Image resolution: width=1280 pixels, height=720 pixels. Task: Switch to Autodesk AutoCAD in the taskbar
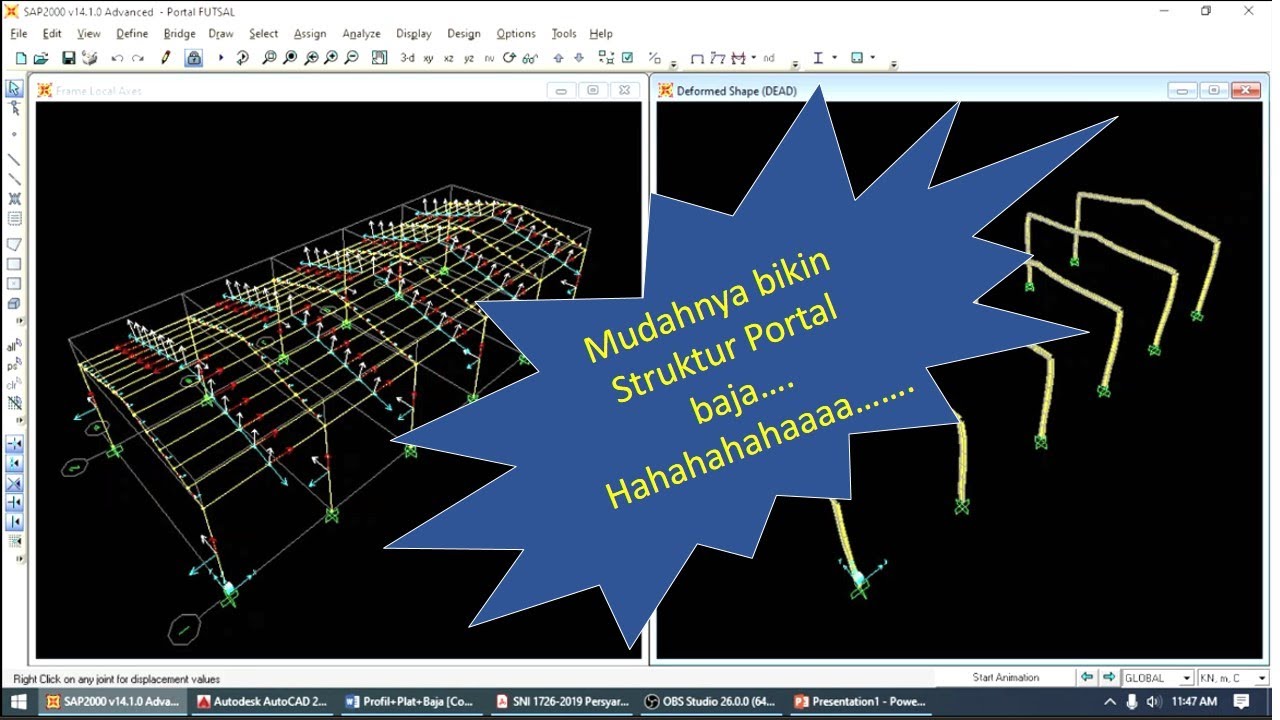click(x=263, y=702)
